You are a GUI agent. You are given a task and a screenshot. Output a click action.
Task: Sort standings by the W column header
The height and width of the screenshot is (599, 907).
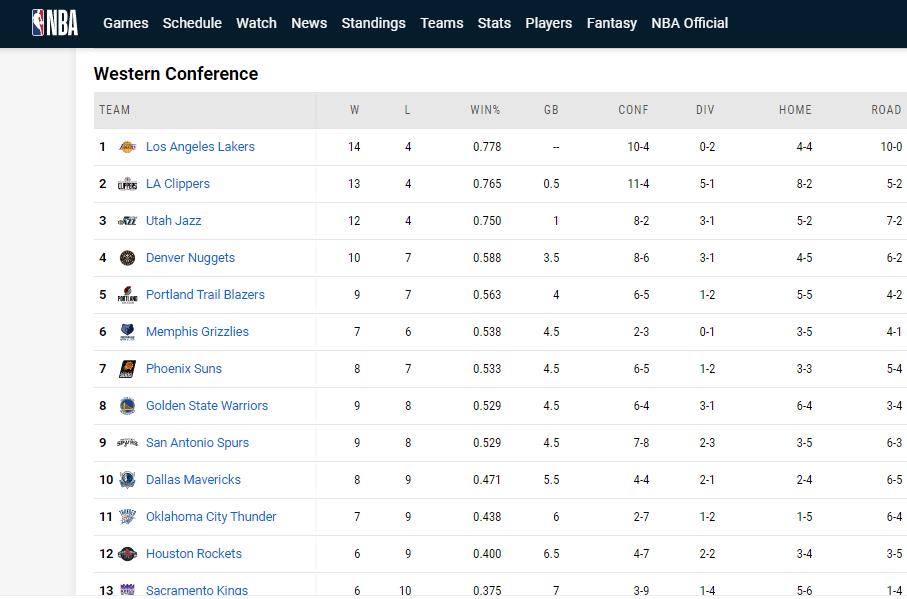(355, 110)
